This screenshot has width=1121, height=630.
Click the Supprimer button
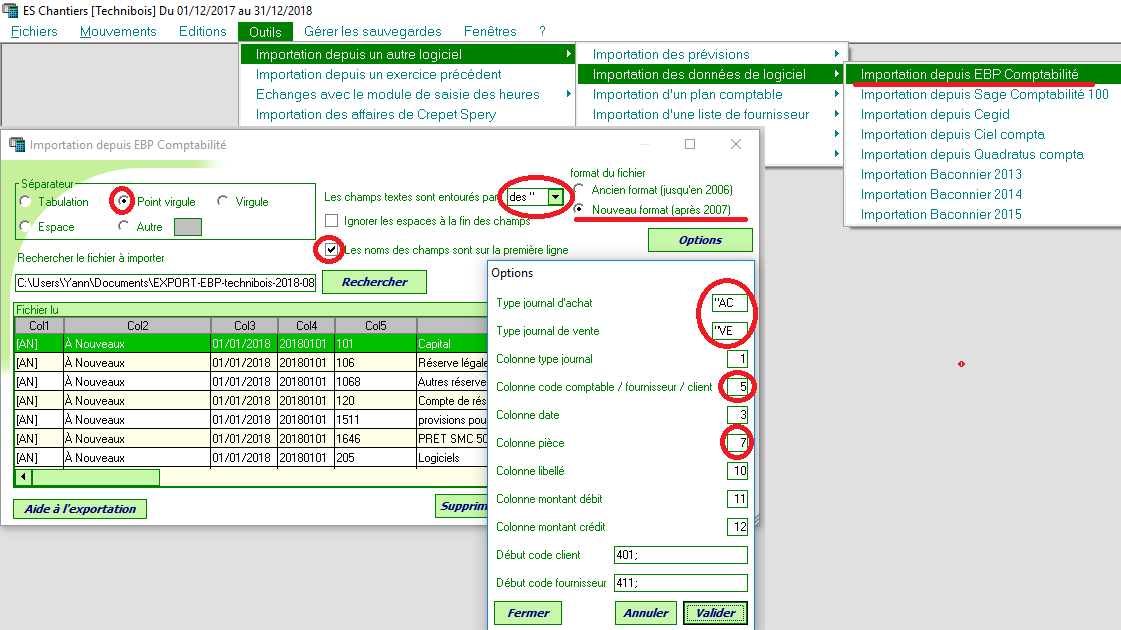point(461,506)
